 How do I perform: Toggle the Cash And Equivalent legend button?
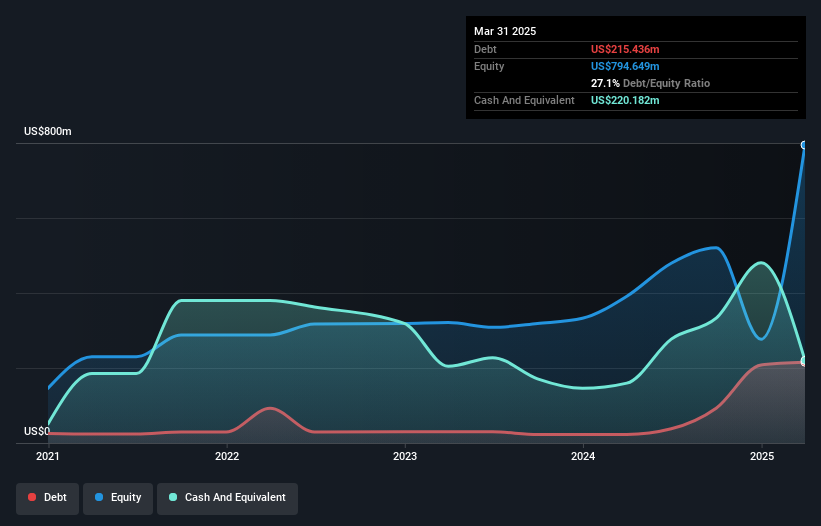pyautogui.click(x=227, y=498)
